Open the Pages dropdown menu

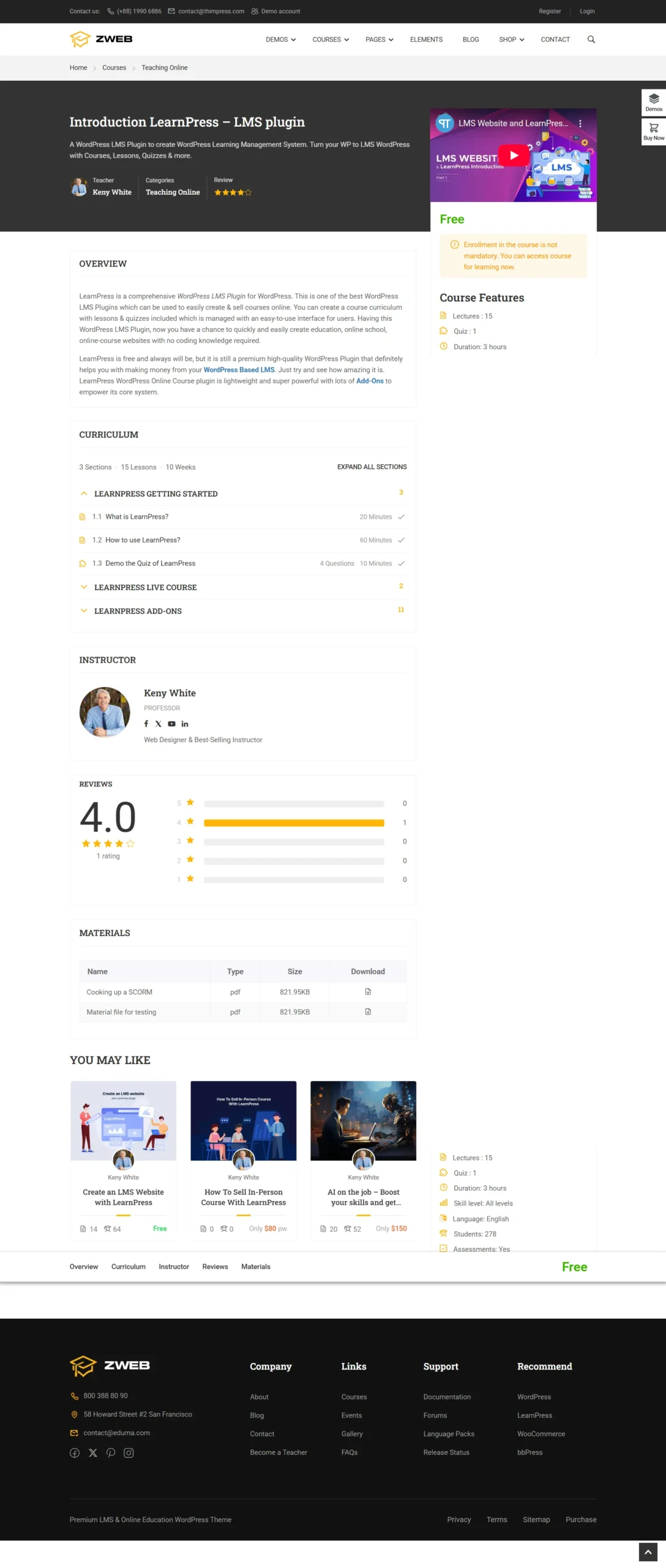coord(379,39)
